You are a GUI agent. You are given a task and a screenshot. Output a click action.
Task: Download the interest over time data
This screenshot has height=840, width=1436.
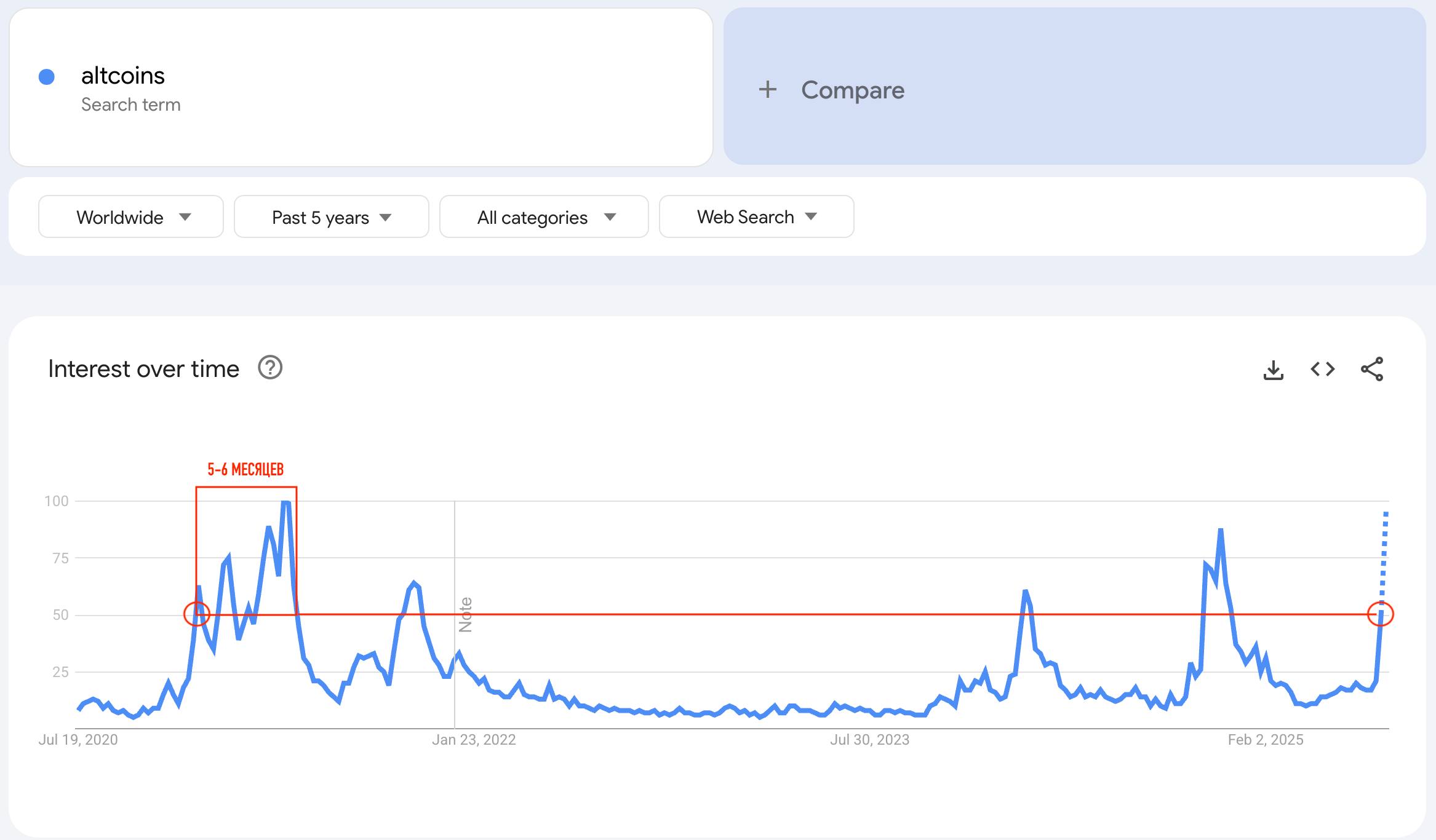click(1273, 370)
